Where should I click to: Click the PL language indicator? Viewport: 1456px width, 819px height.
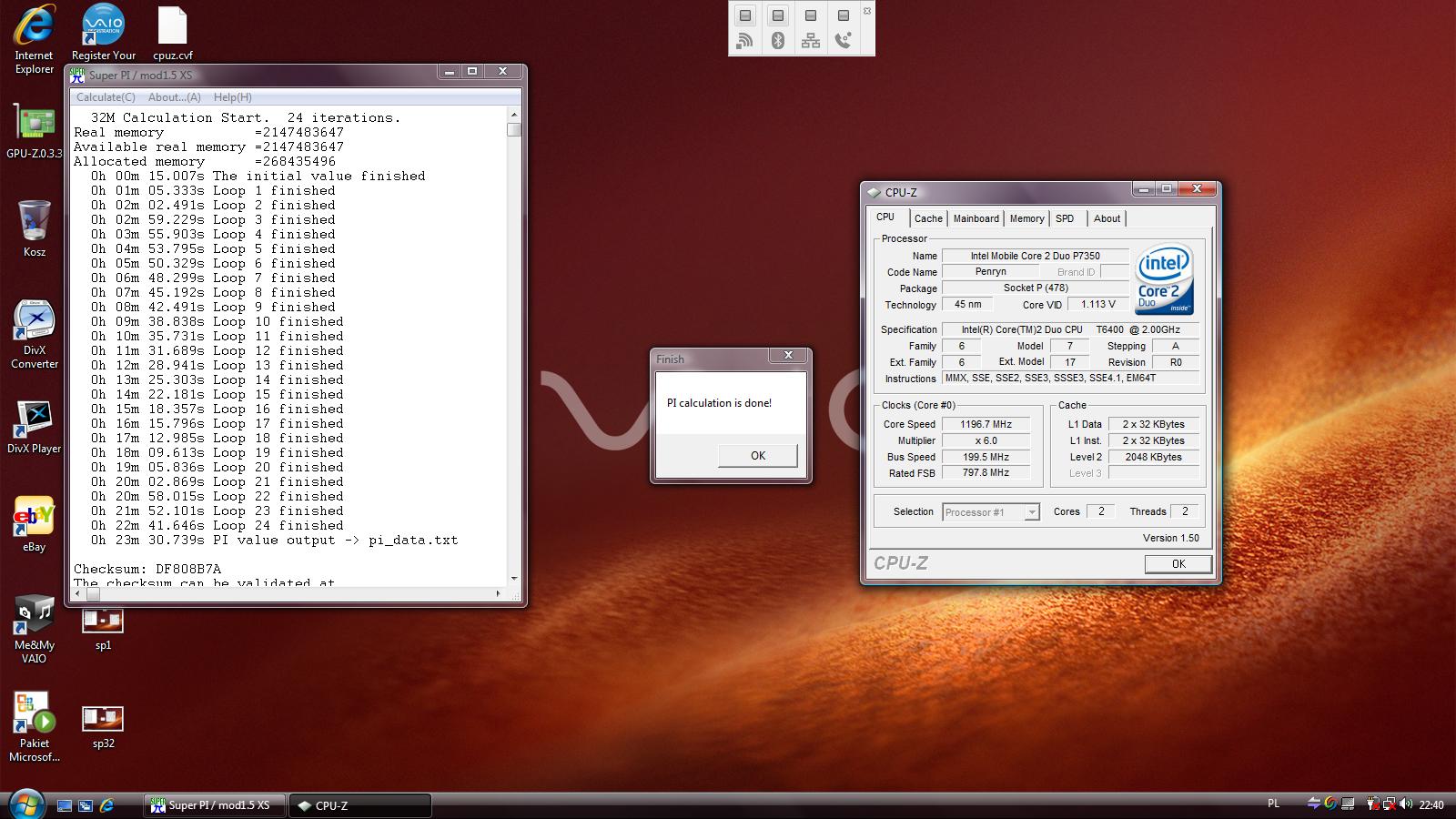pyautogui.click(x=1273, y=804)
